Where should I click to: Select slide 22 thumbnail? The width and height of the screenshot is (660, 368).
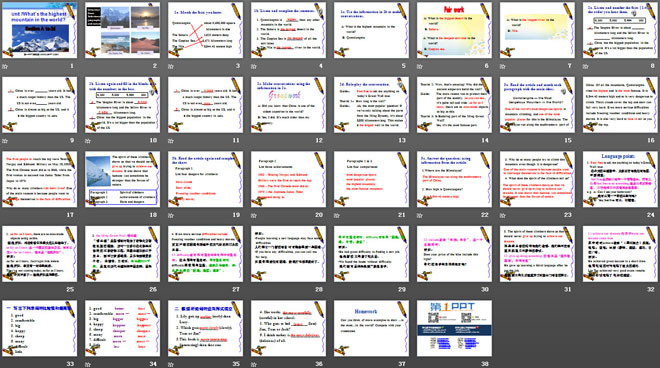(x=454, y=179)
